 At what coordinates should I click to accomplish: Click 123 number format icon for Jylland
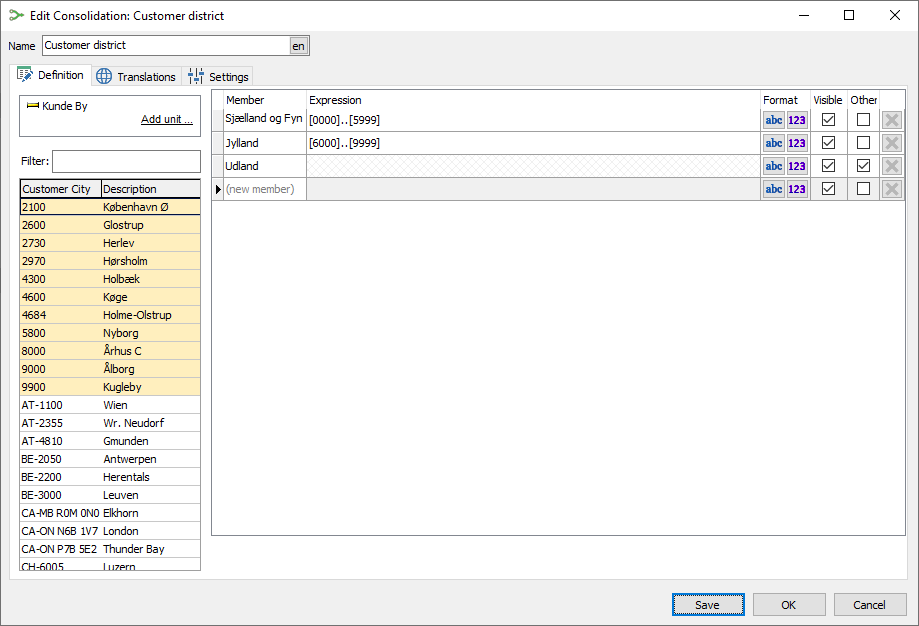pos(797,143)
